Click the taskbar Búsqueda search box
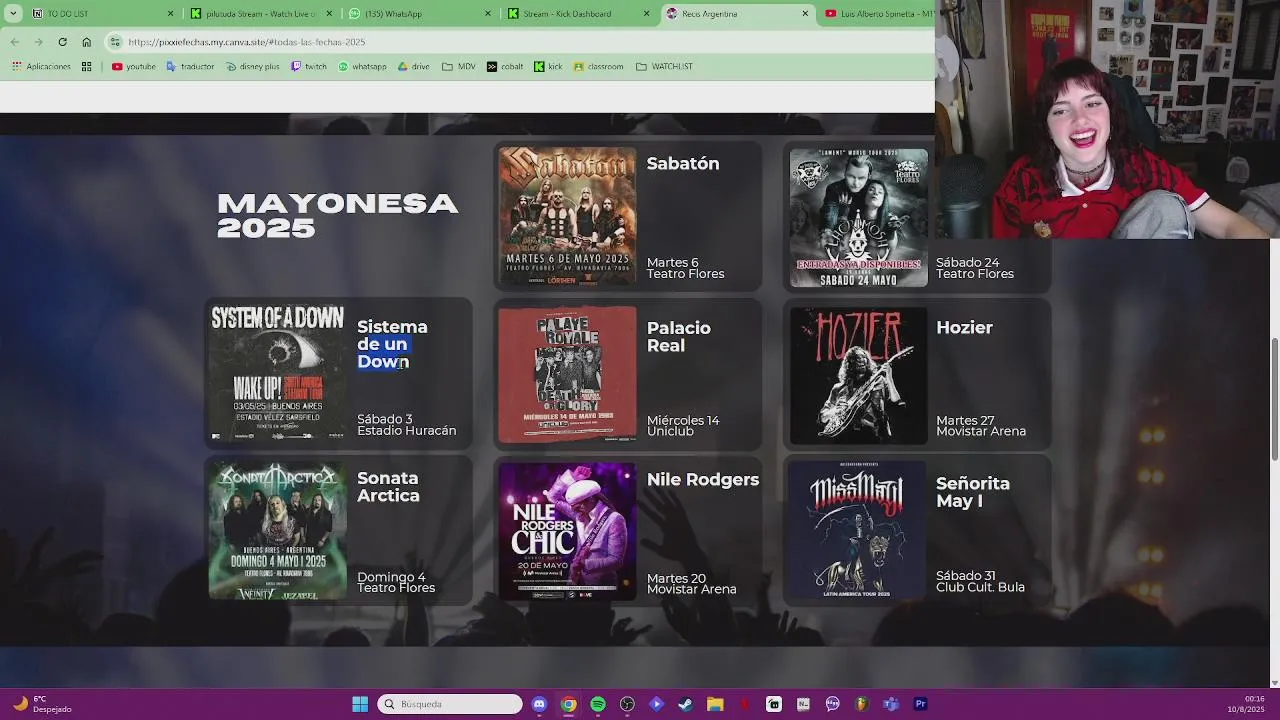 (x=450, y=704)
